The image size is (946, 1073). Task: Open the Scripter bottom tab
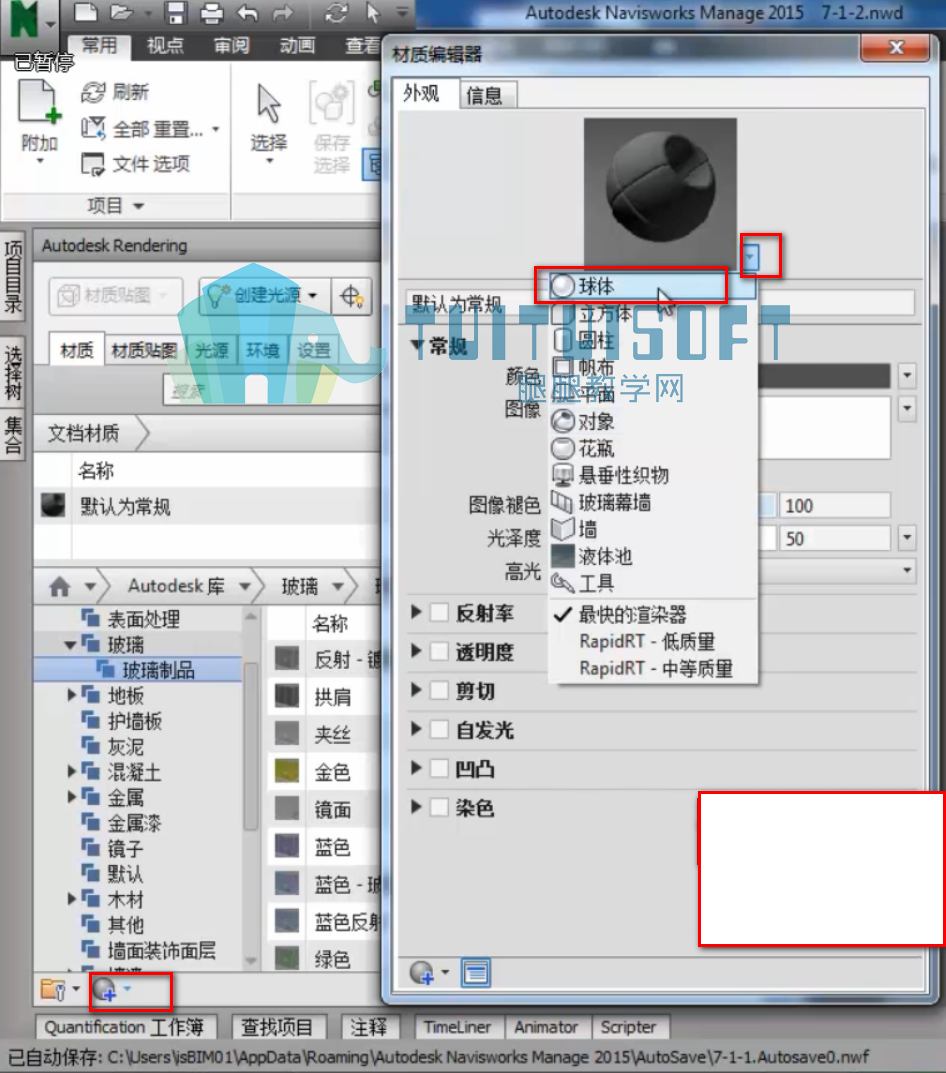(x=629, y=1027)
